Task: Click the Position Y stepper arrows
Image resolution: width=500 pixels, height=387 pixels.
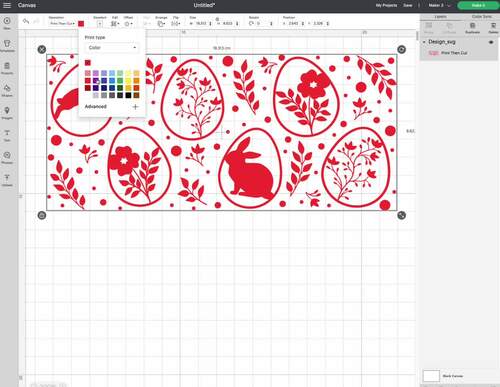Action: [x=328, y=24]
